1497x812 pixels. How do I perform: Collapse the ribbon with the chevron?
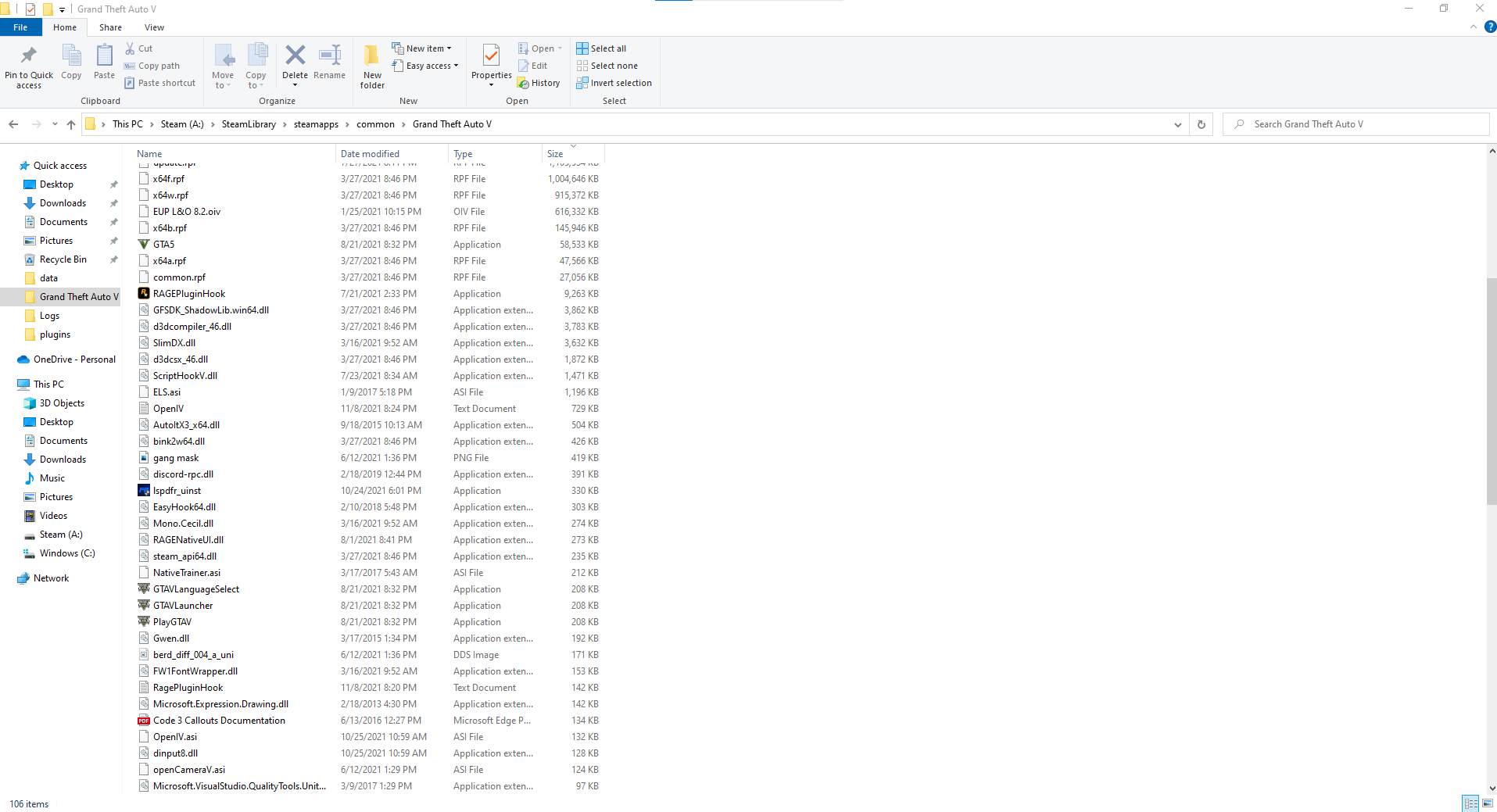pos(1474,27)
